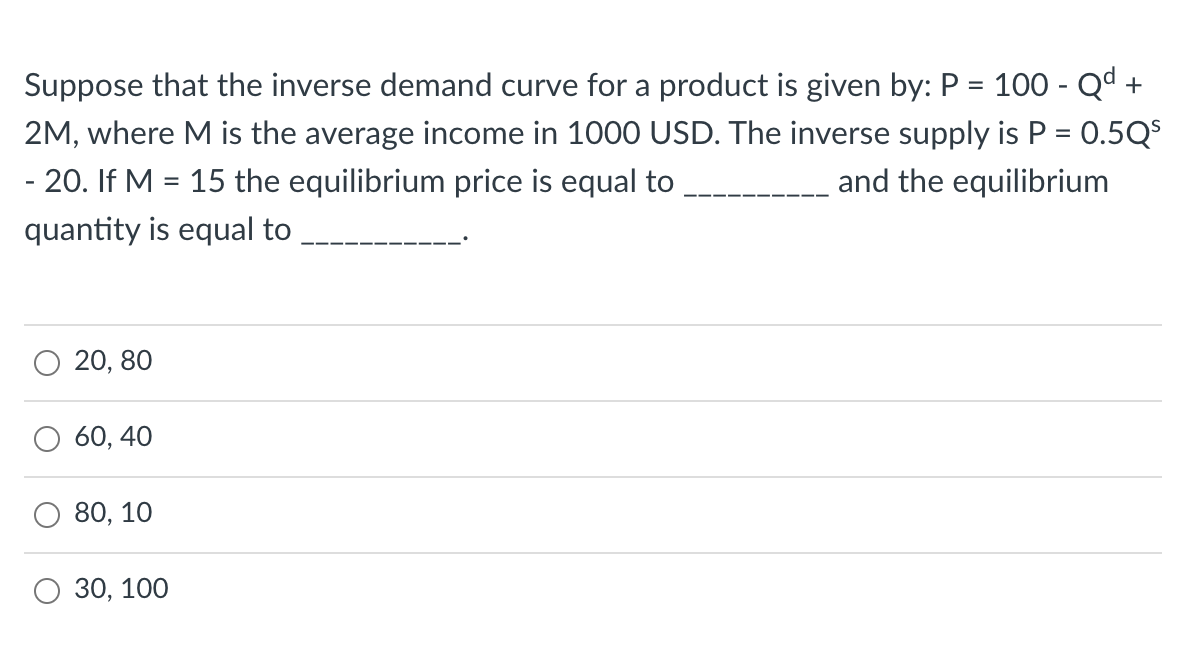This screenshot has height=656, width=1182.
Task: Click the answer label "60, 40"
Action: tap(111, 437)
